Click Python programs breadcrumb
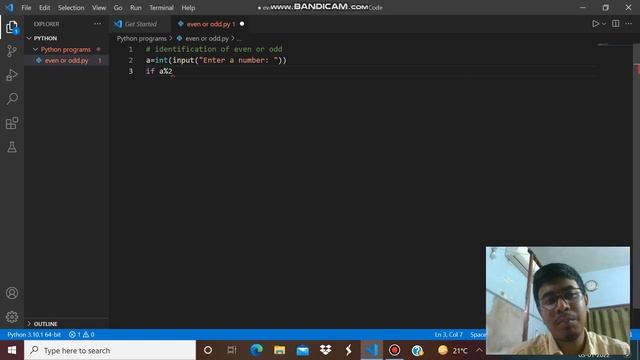The width and height of the screenshot is (640, 360). (x=142, y=38)
